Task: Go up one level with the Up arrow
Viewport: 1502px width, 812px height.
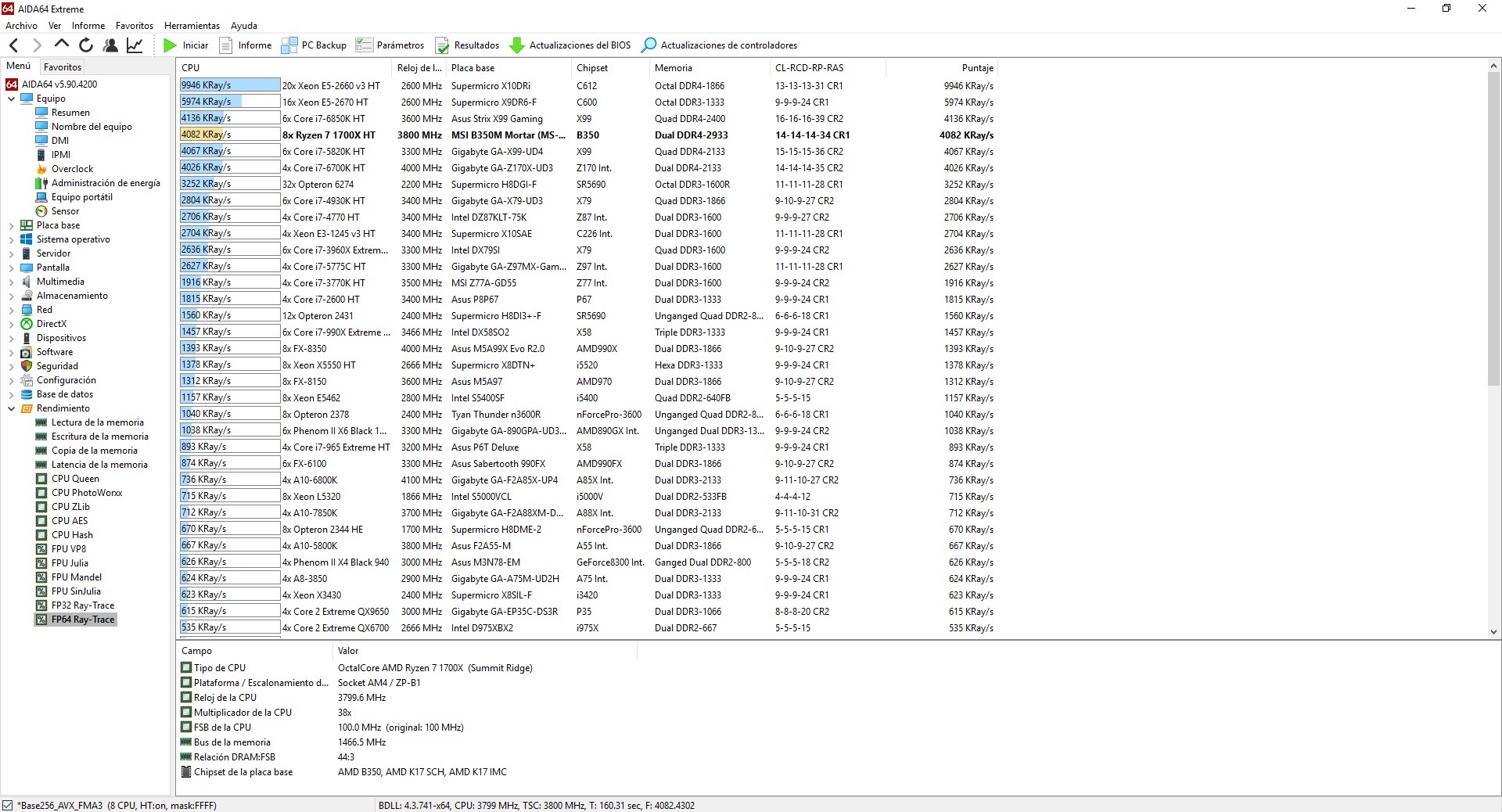Action: pos(62,45)
